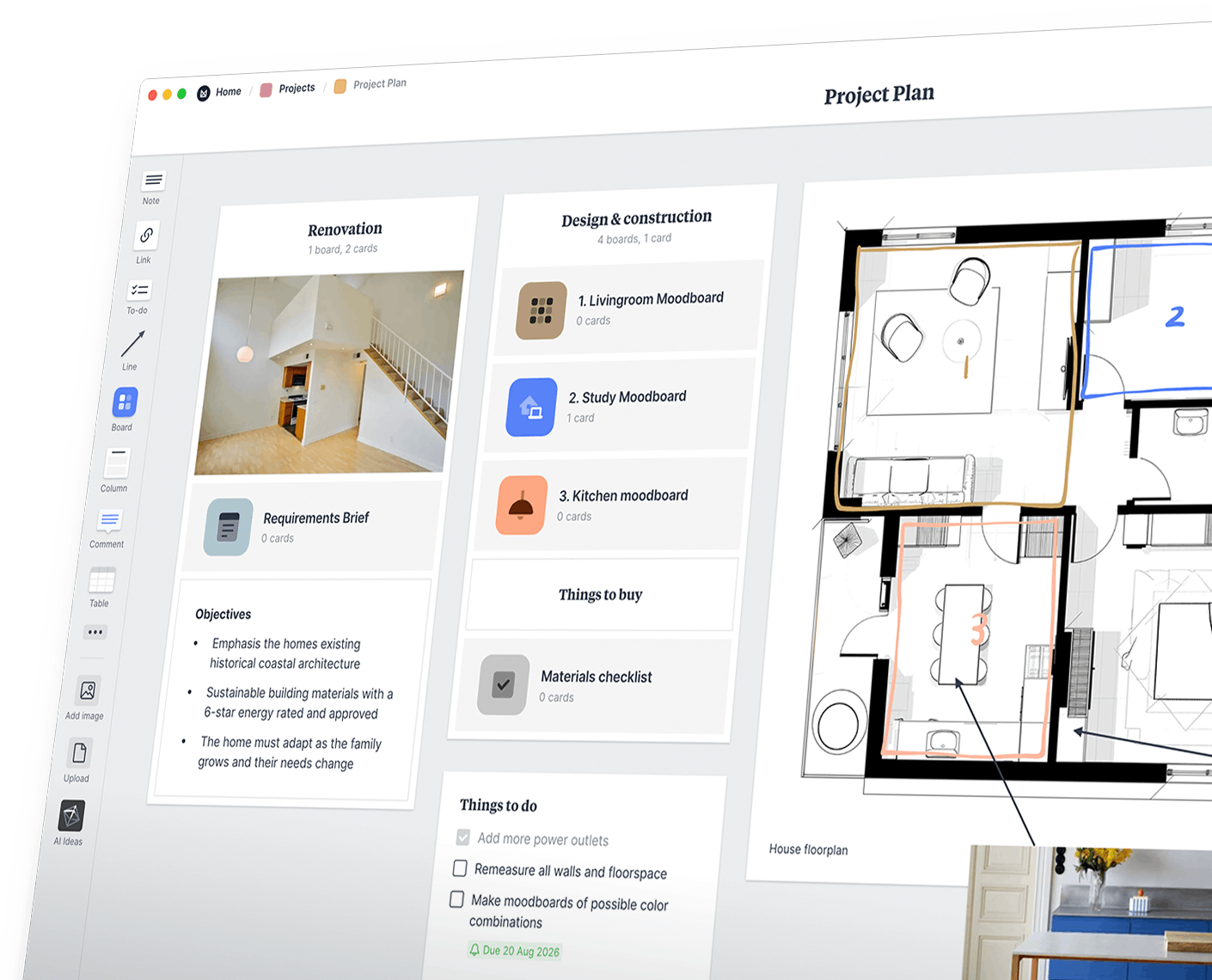
Task: Open Projects from the breadcrumb bar
Action: (x=296, y=88)
